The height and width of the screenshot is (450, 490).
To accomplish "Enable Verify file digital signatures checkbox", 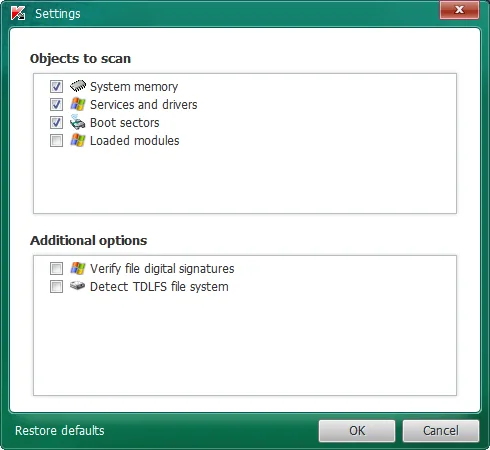I will click(56, 268).
